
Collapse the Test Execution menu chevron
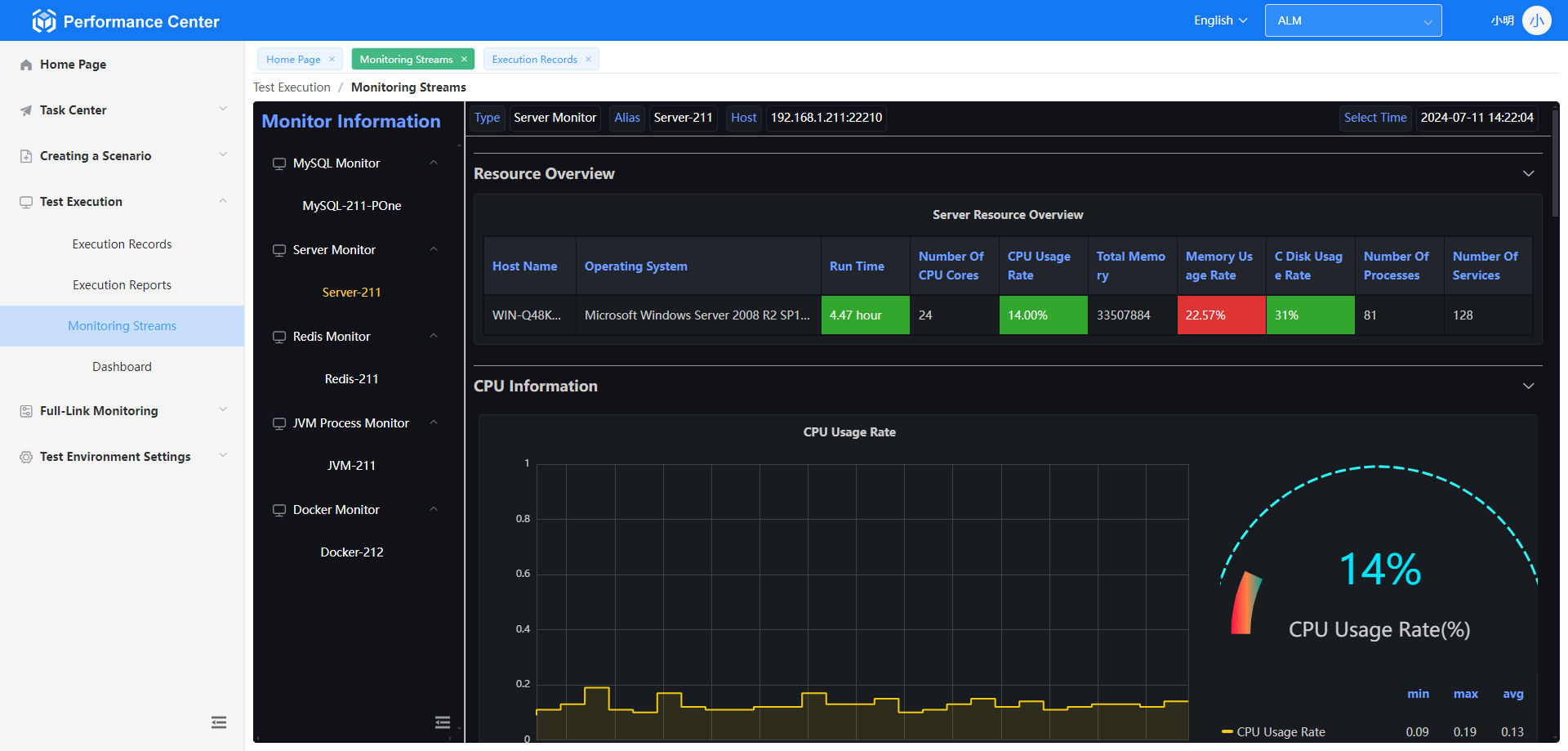[x=223, y=201]
